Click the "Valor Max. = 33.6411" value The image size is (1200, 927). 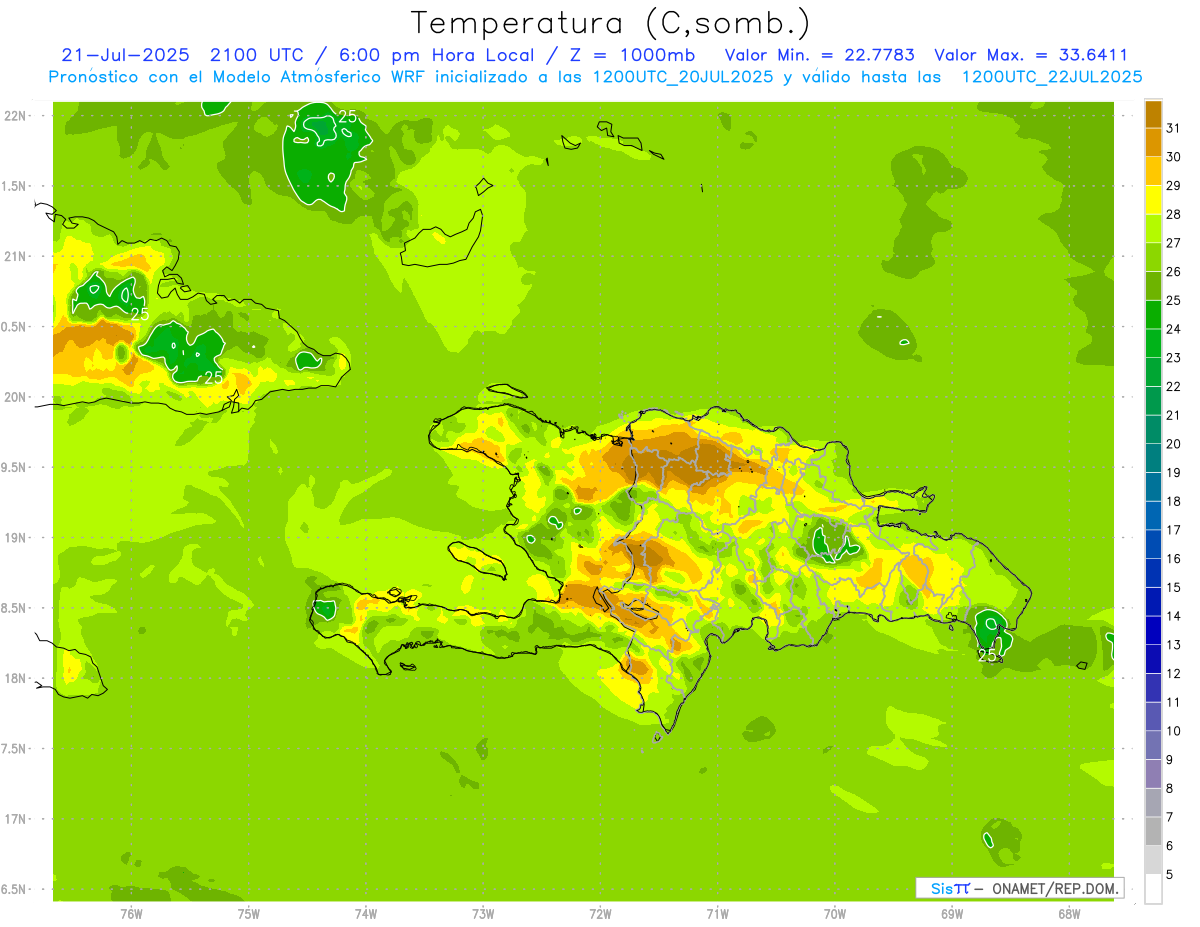(1032, 55)
